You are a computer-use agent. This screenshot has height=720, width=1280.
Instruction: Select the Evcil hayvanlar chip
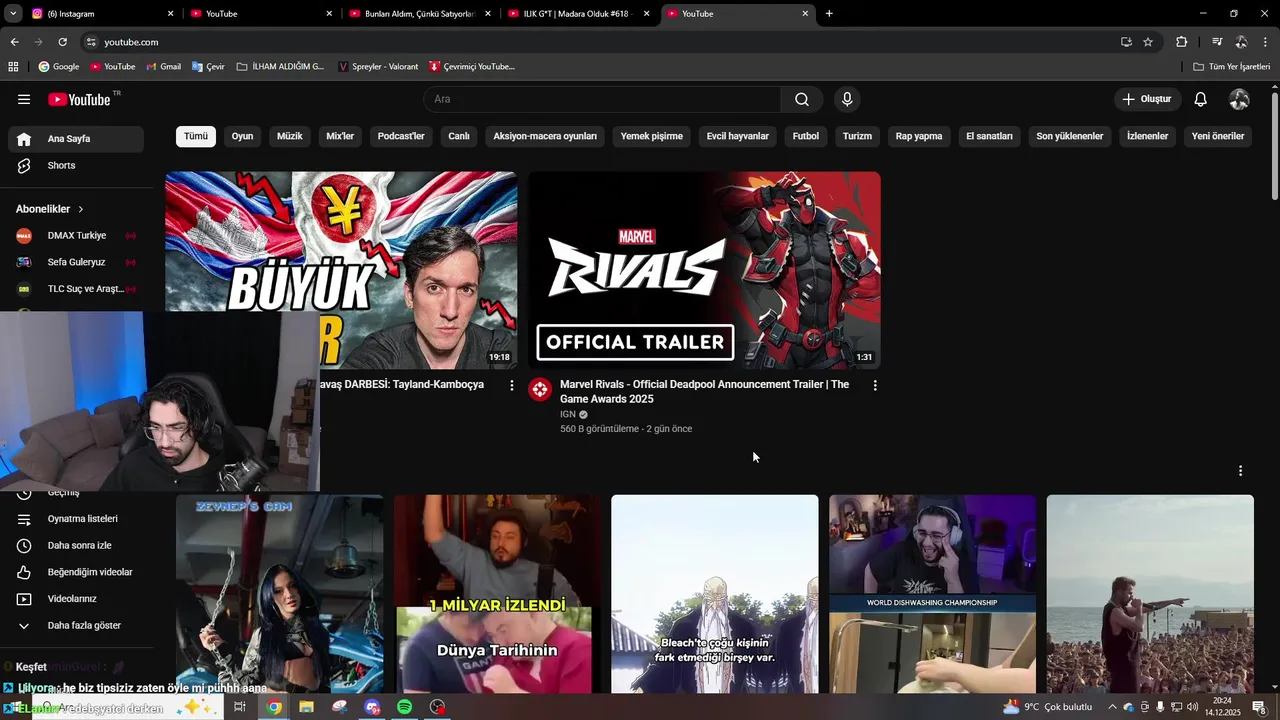(x=738, y=136)
